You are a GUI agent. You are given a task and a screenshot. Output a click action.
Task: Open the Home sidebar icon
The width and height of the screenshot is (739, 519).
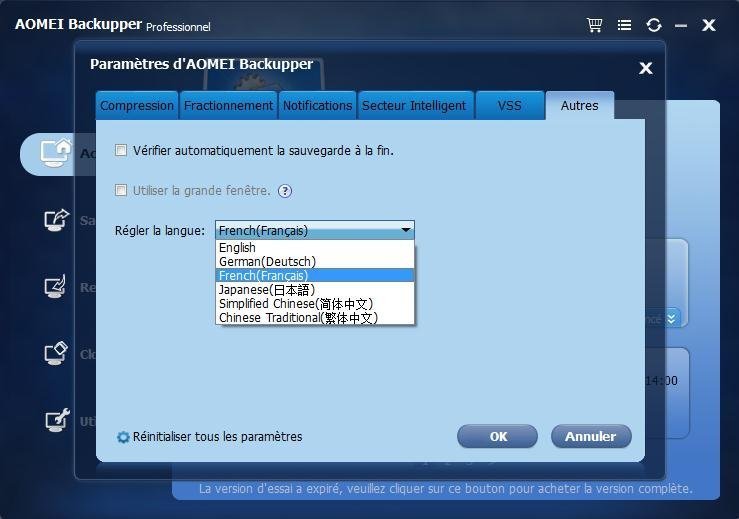56,153
